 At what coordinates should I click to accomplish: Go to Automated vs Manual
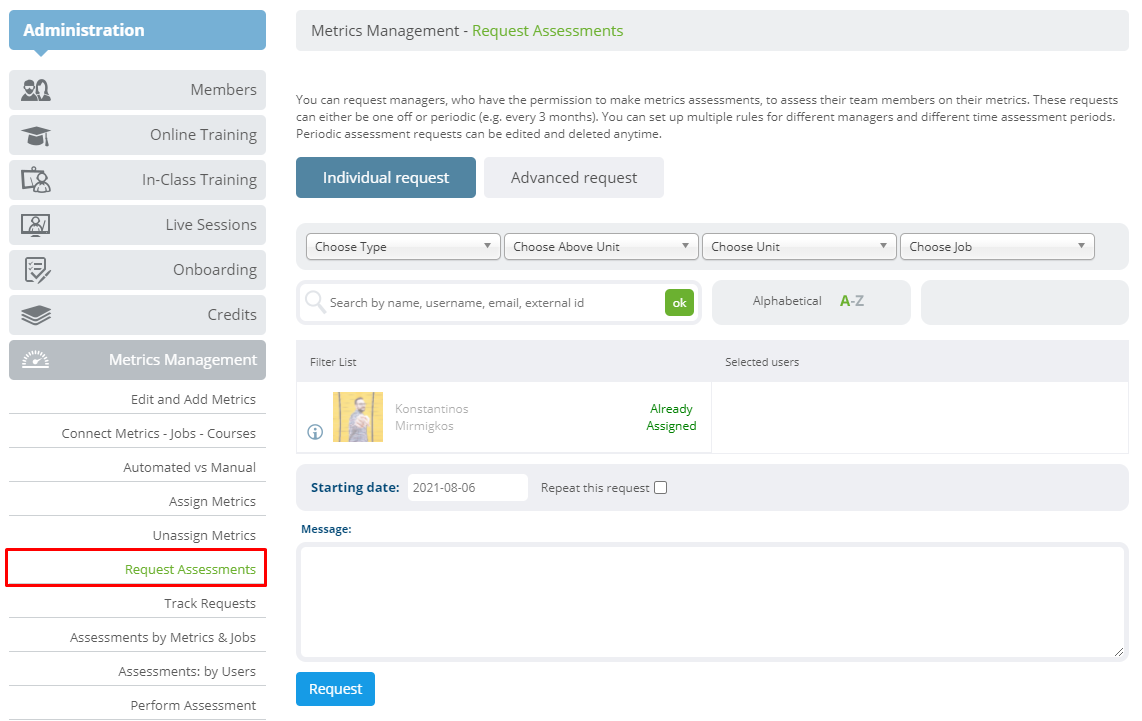click(189, 468)
